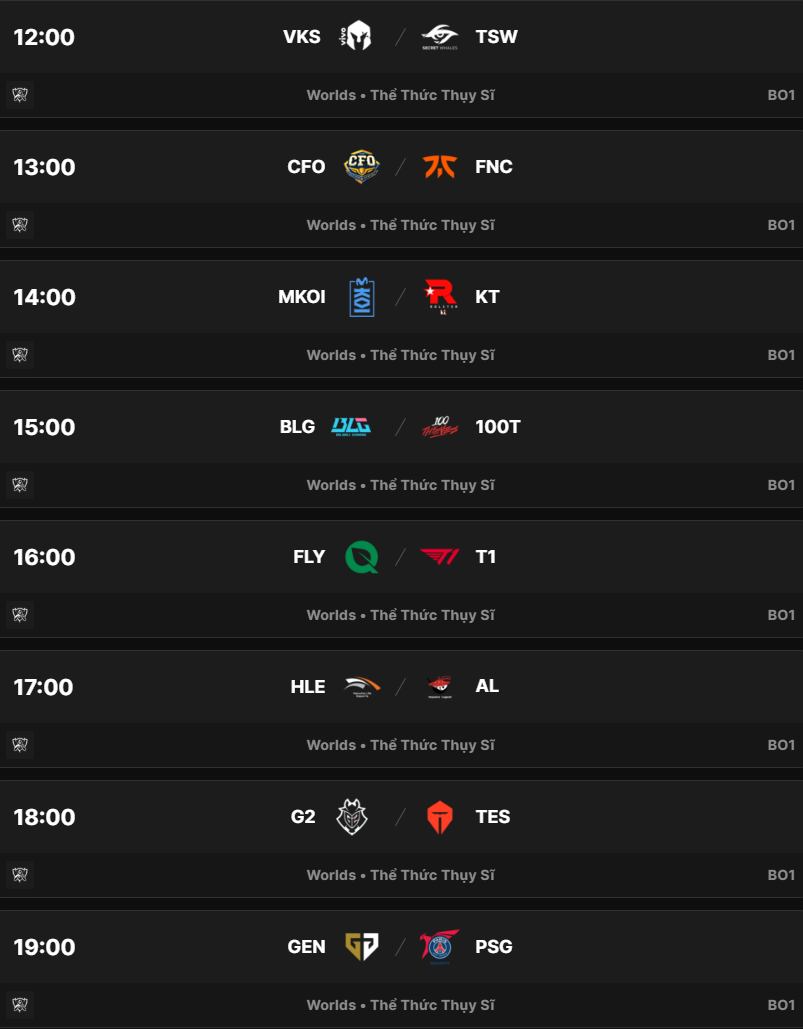Click the 100 Thieves logo
This screenshot has height=1029, width=803.
click(x=439, y=427)
